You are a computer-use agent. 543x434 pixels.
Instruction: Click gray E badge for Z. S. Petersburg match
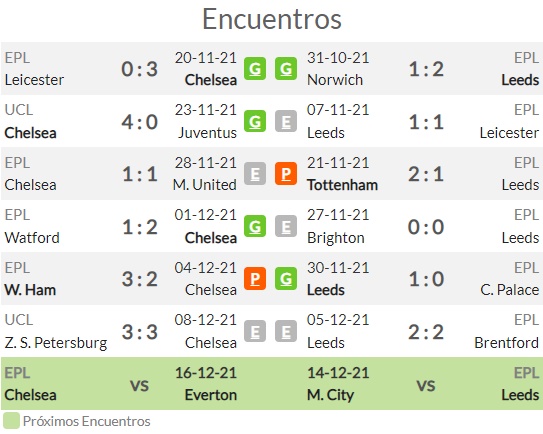[x=255, y=331]
